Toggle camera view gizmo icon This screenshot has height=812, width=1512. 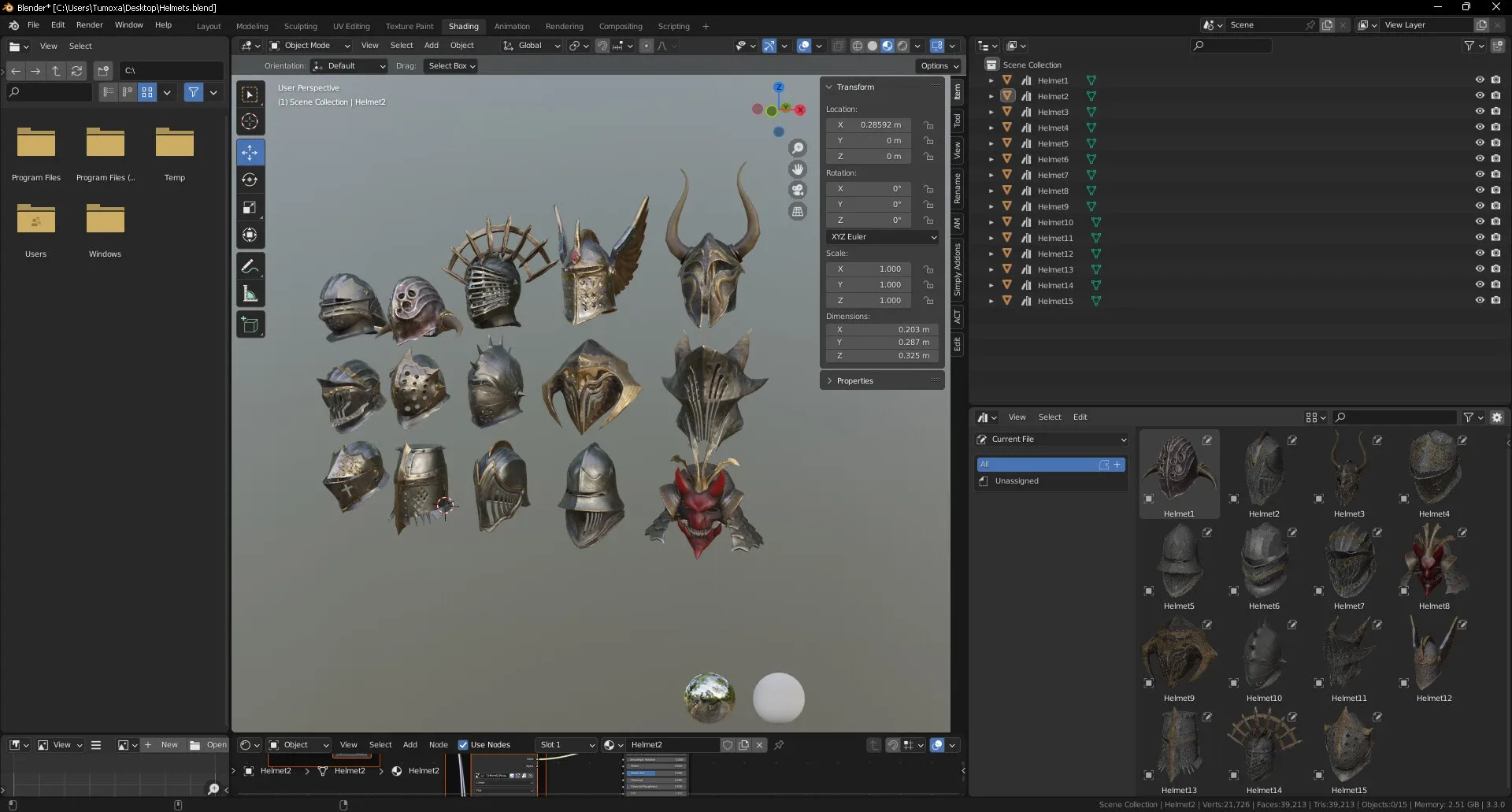pos(798,190)
